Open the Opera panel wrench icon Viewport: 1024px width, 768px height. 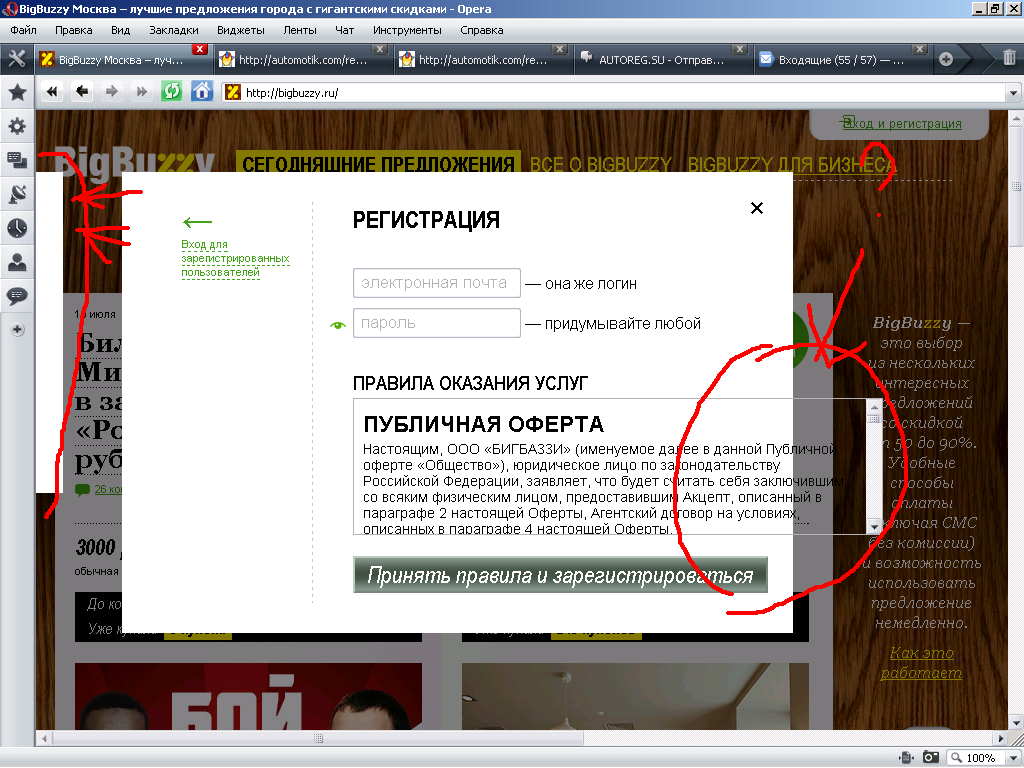(17, 59)
